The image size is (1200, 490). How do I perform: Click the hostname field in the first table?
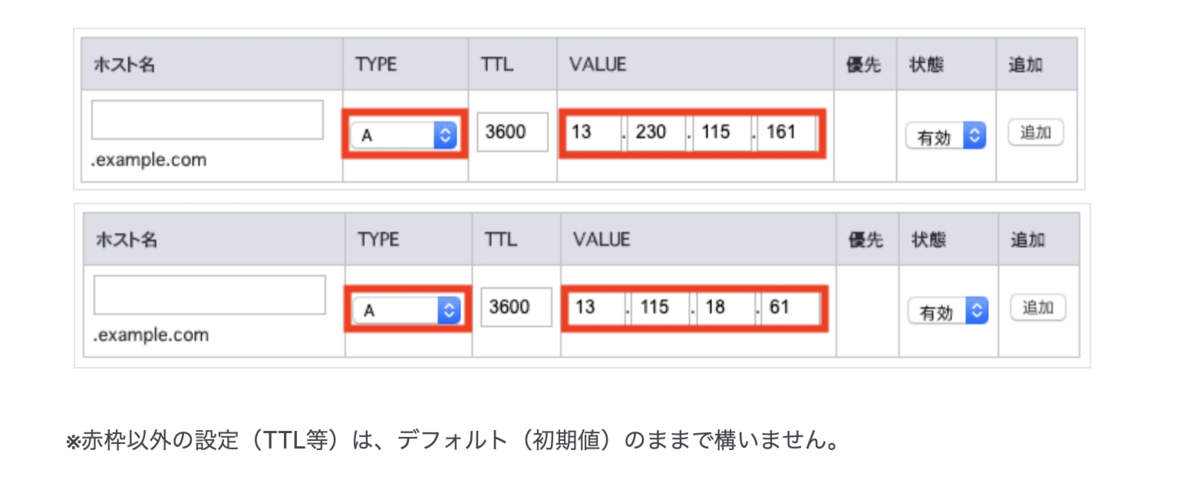(x=207, y=119)
